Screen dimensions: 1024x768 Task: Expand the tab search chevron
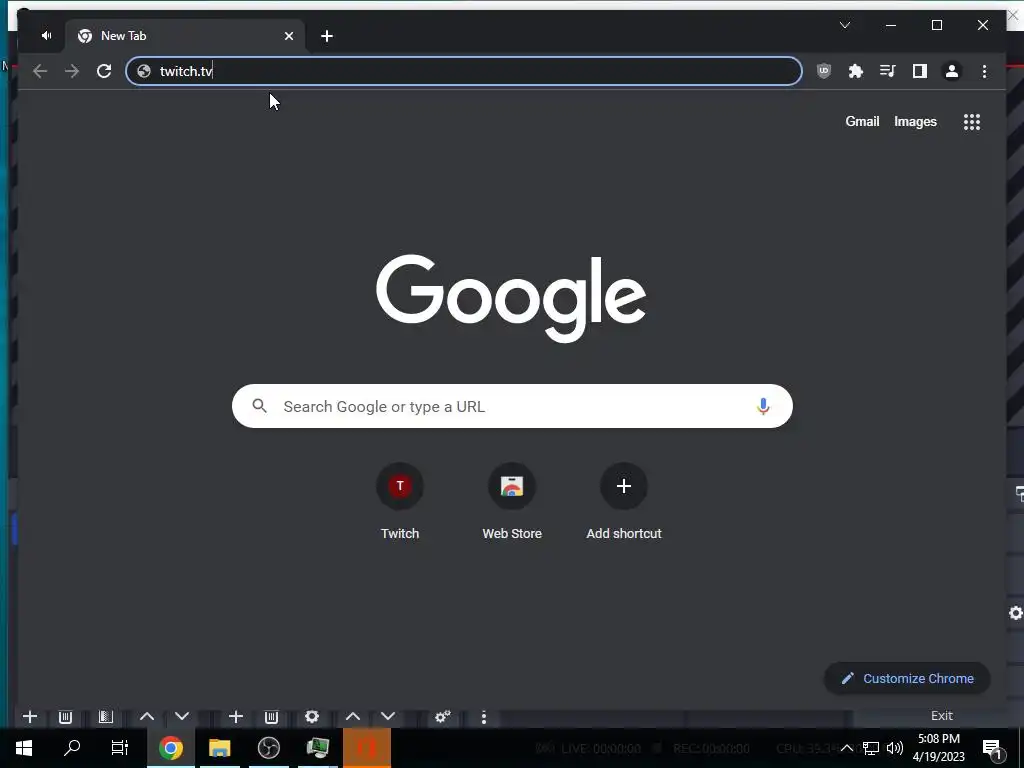pyautogui.click(x=844, y=25)
